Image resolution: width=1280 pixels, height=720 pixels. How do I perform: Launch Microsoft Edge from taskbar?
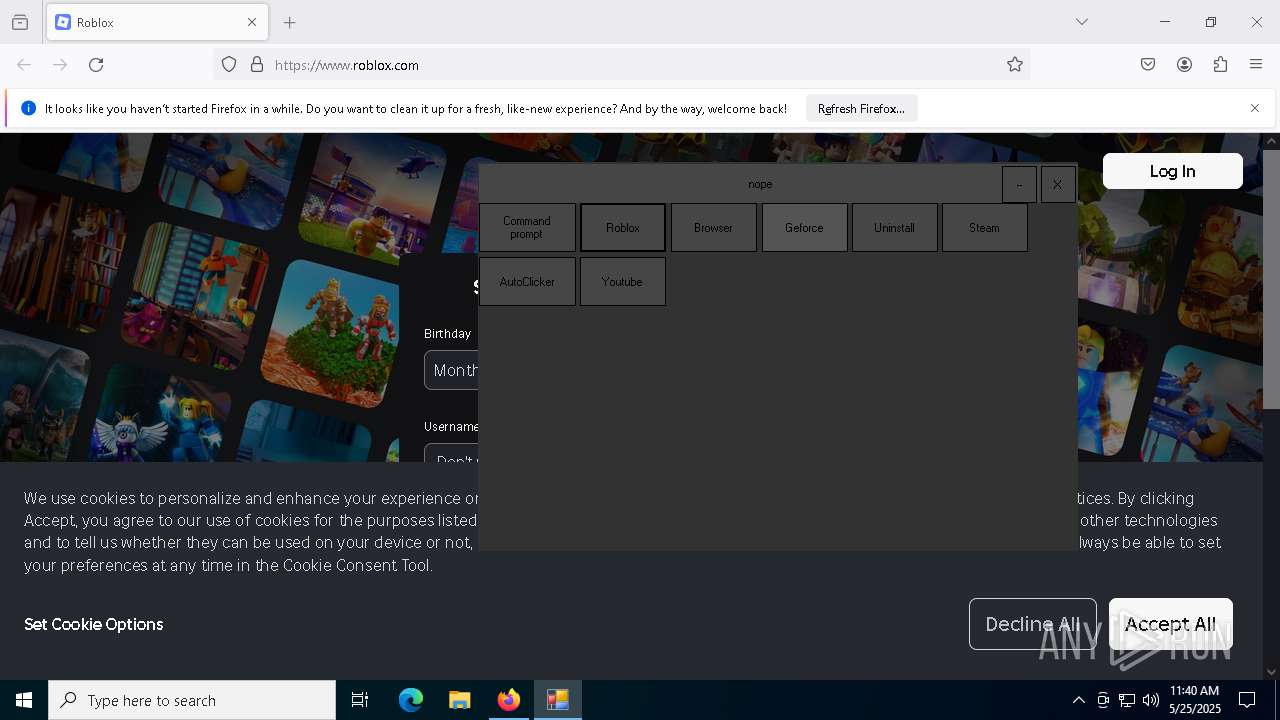click(x=411, y=700)
